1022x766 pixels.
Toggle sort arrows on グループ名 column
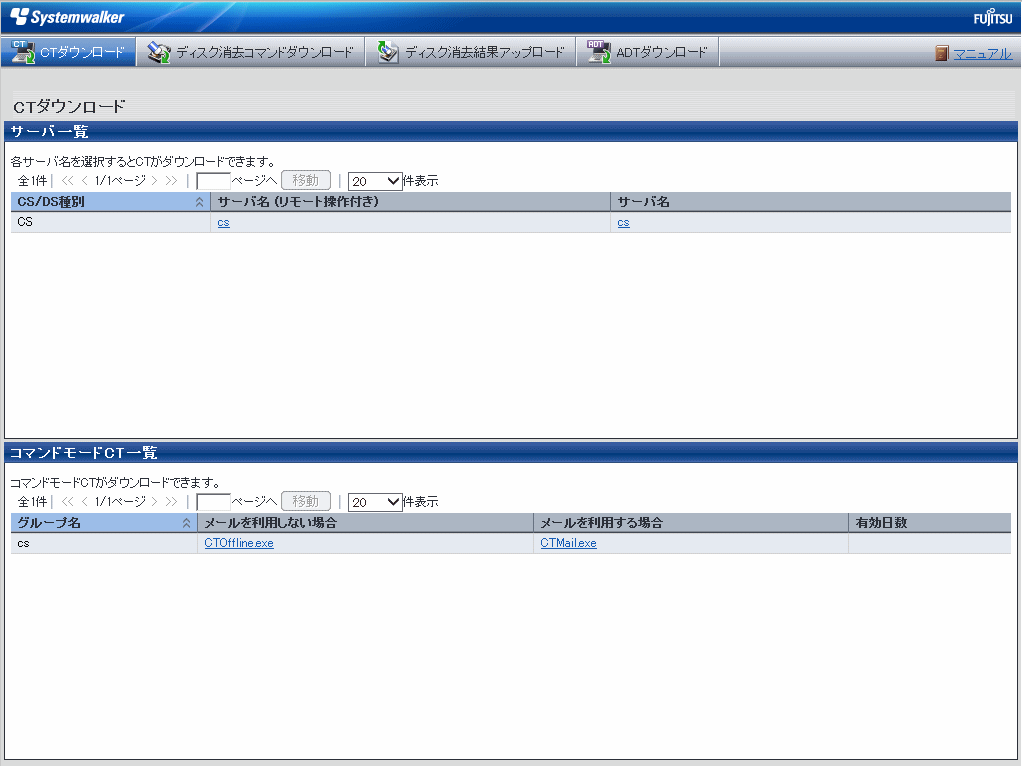pos(186,523)
